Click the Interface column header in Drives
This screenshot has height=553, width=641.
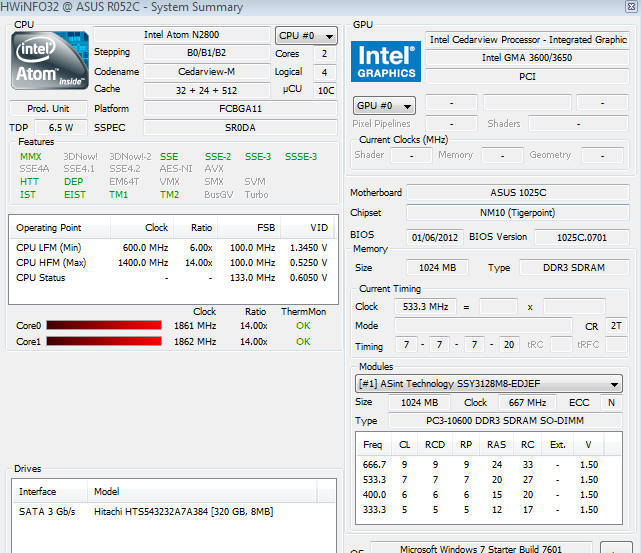click(x=50, y=492)
